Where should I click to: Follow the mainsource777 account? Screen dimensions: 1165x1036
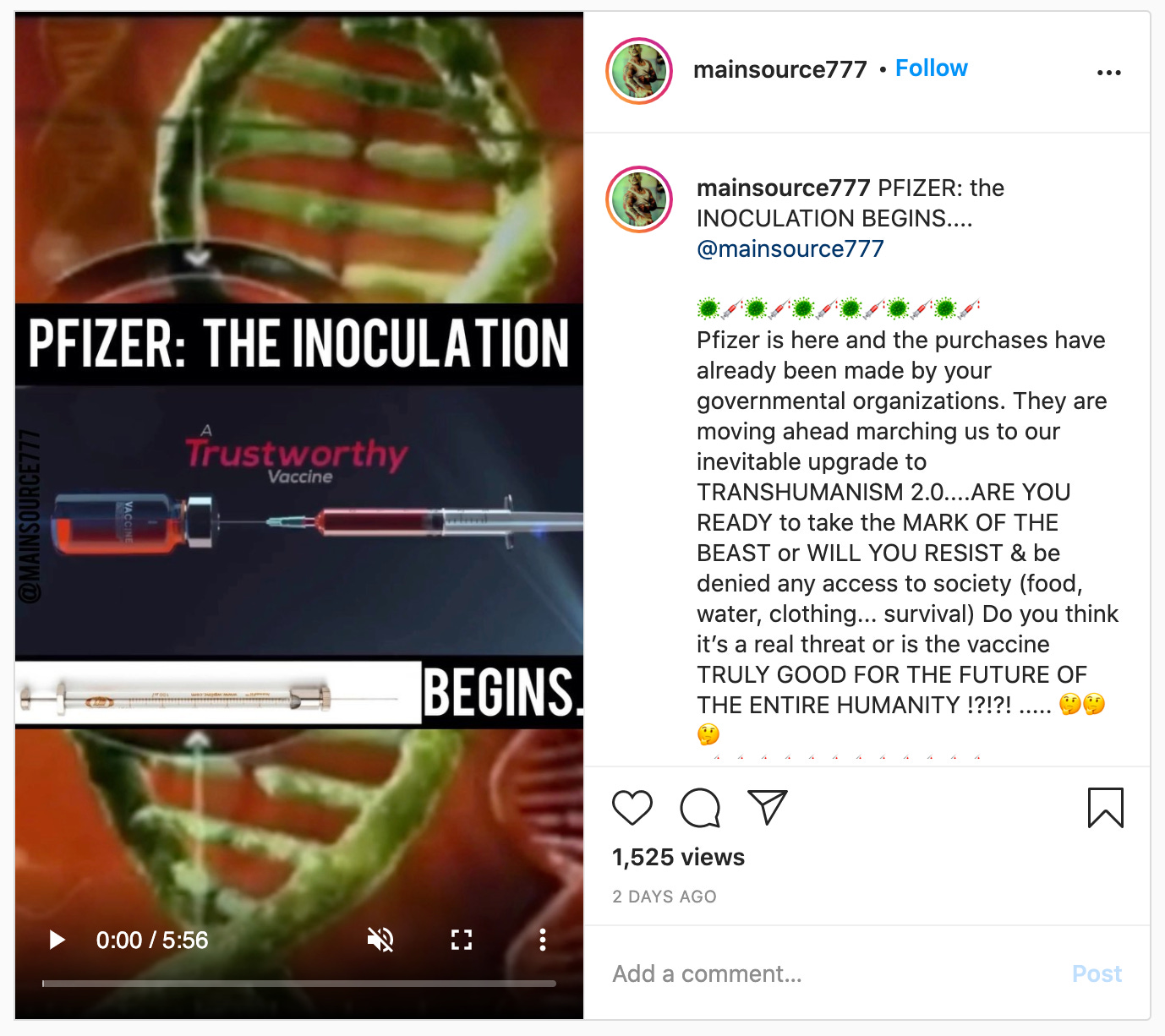point(931,68)
